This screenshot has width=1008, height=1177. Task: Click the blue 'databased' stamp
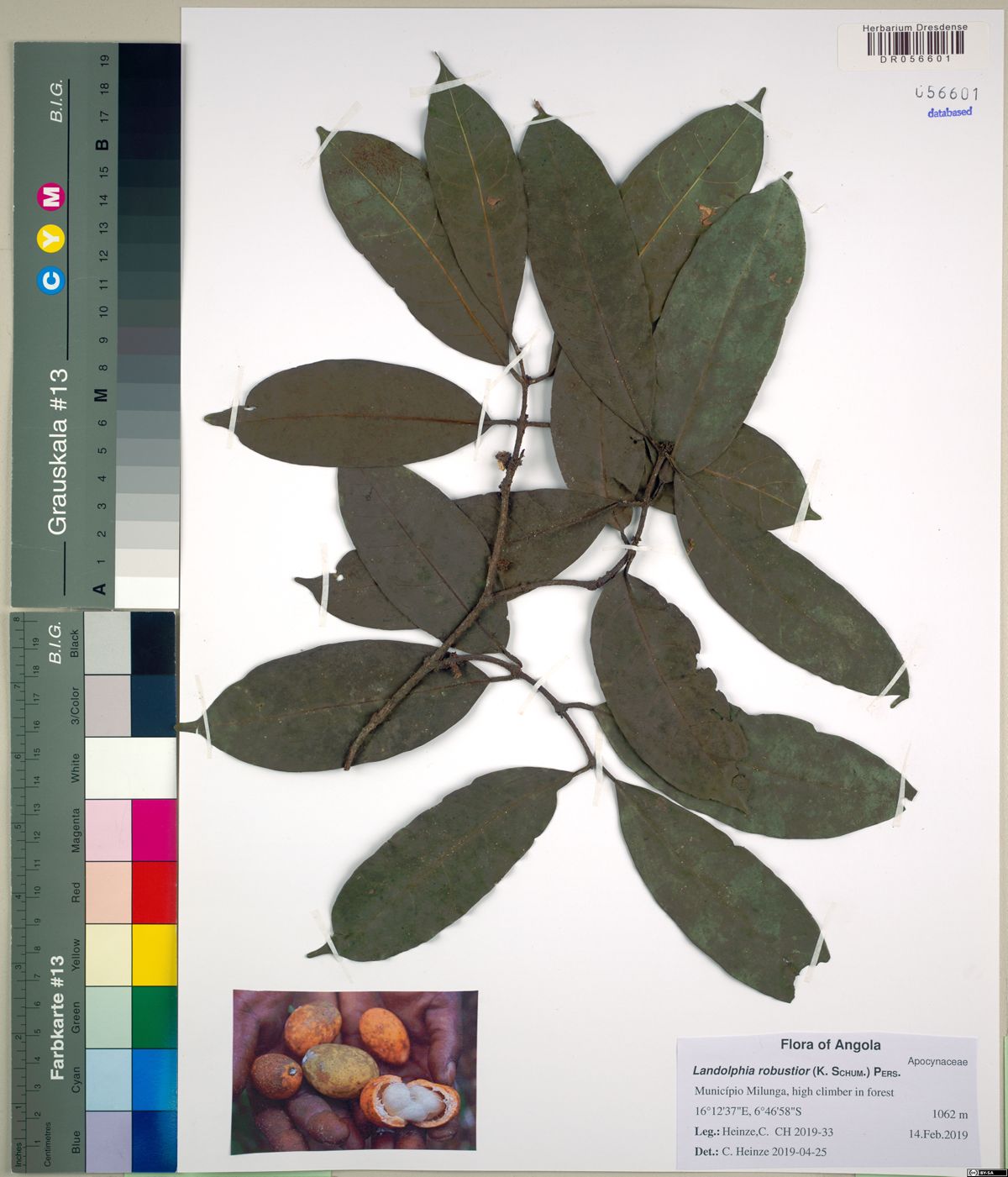[949, 112]
